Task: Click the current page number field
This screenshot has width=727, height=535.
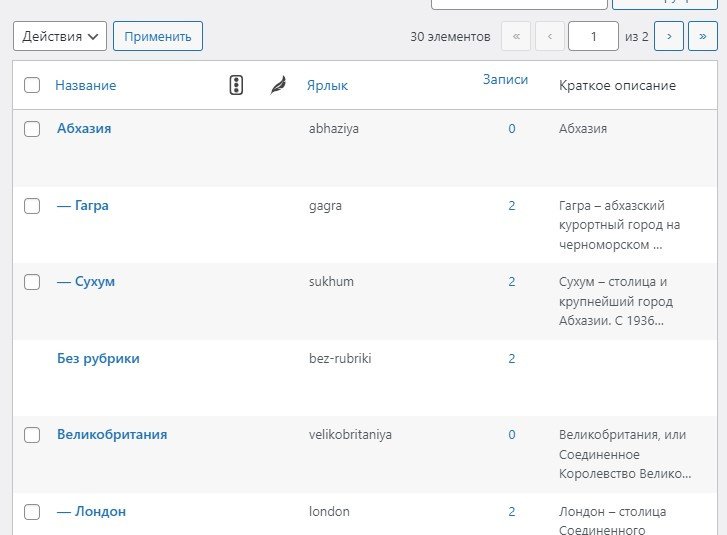Action: 593,36
